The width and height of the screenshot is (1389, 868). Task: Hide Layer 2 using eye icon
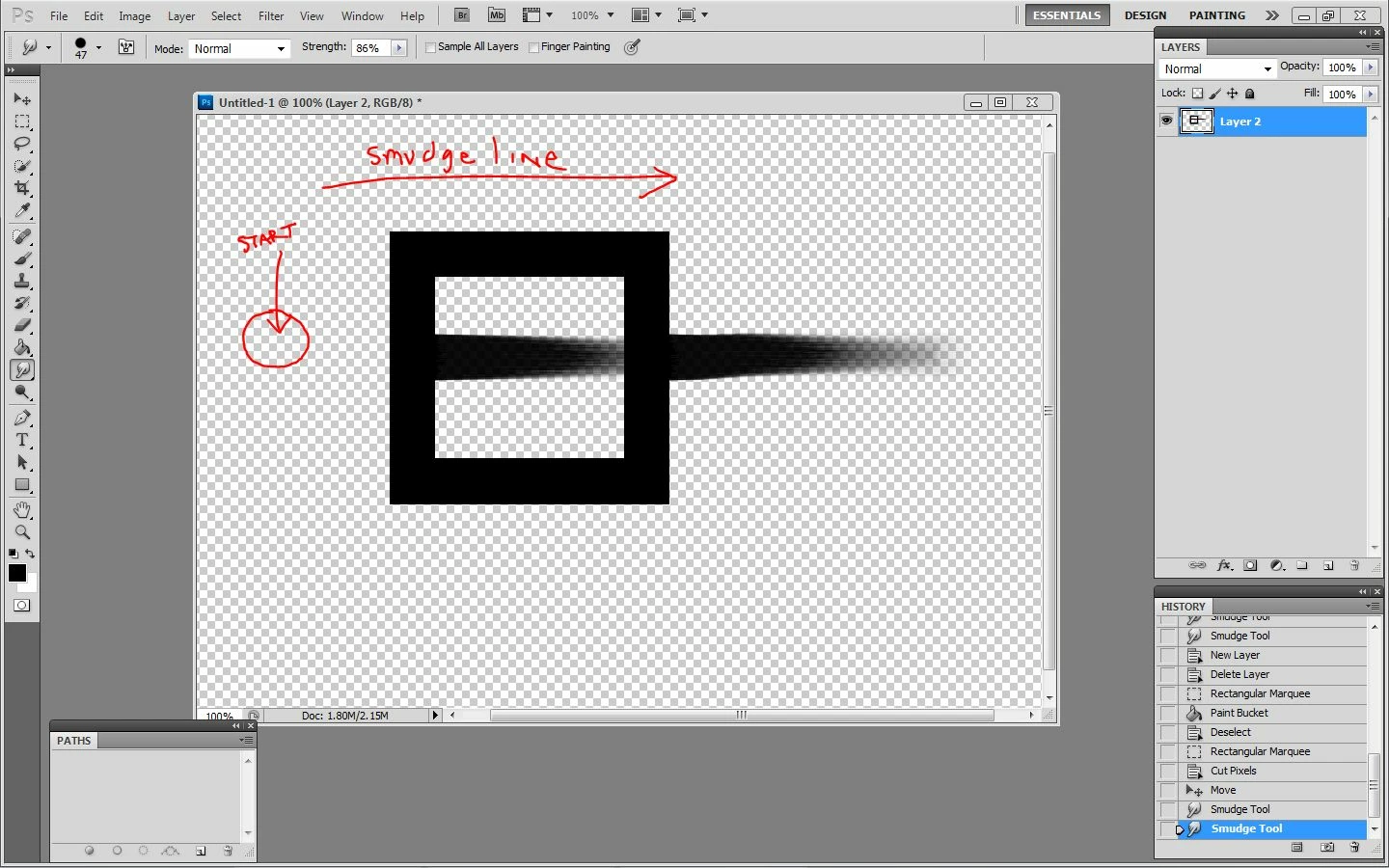(1166, 122)
